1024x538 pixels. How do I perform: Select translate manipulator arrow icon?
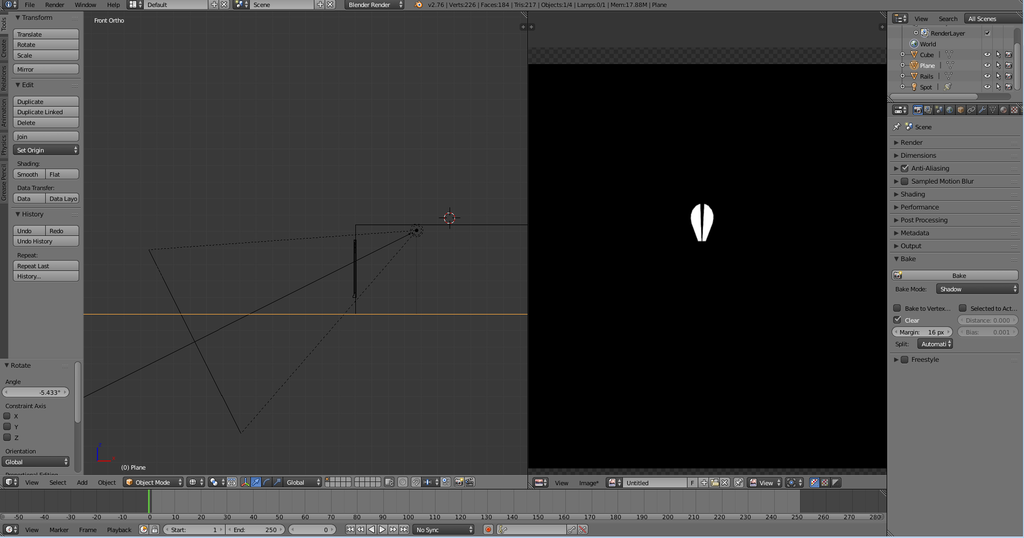pyautogui.click(x=256, y=483)
